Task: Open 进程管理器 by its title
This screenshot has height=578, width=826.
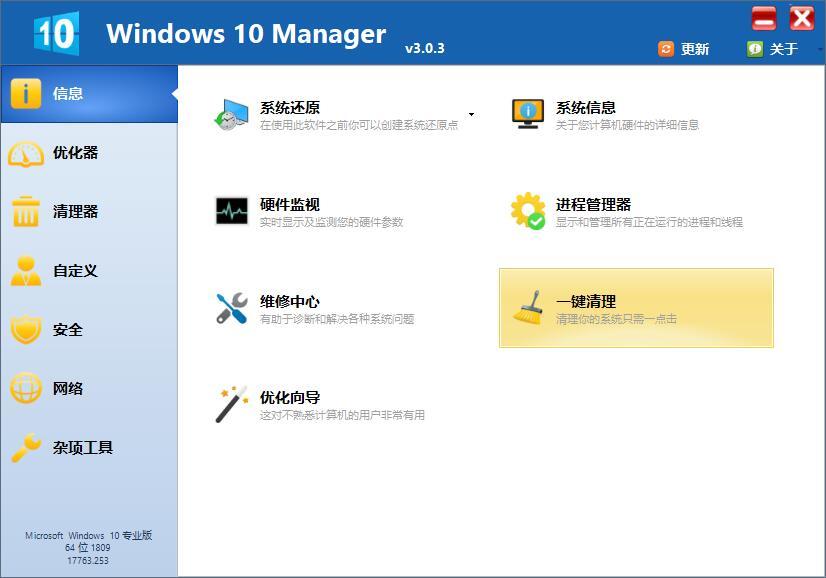Action: pos(593,204)
